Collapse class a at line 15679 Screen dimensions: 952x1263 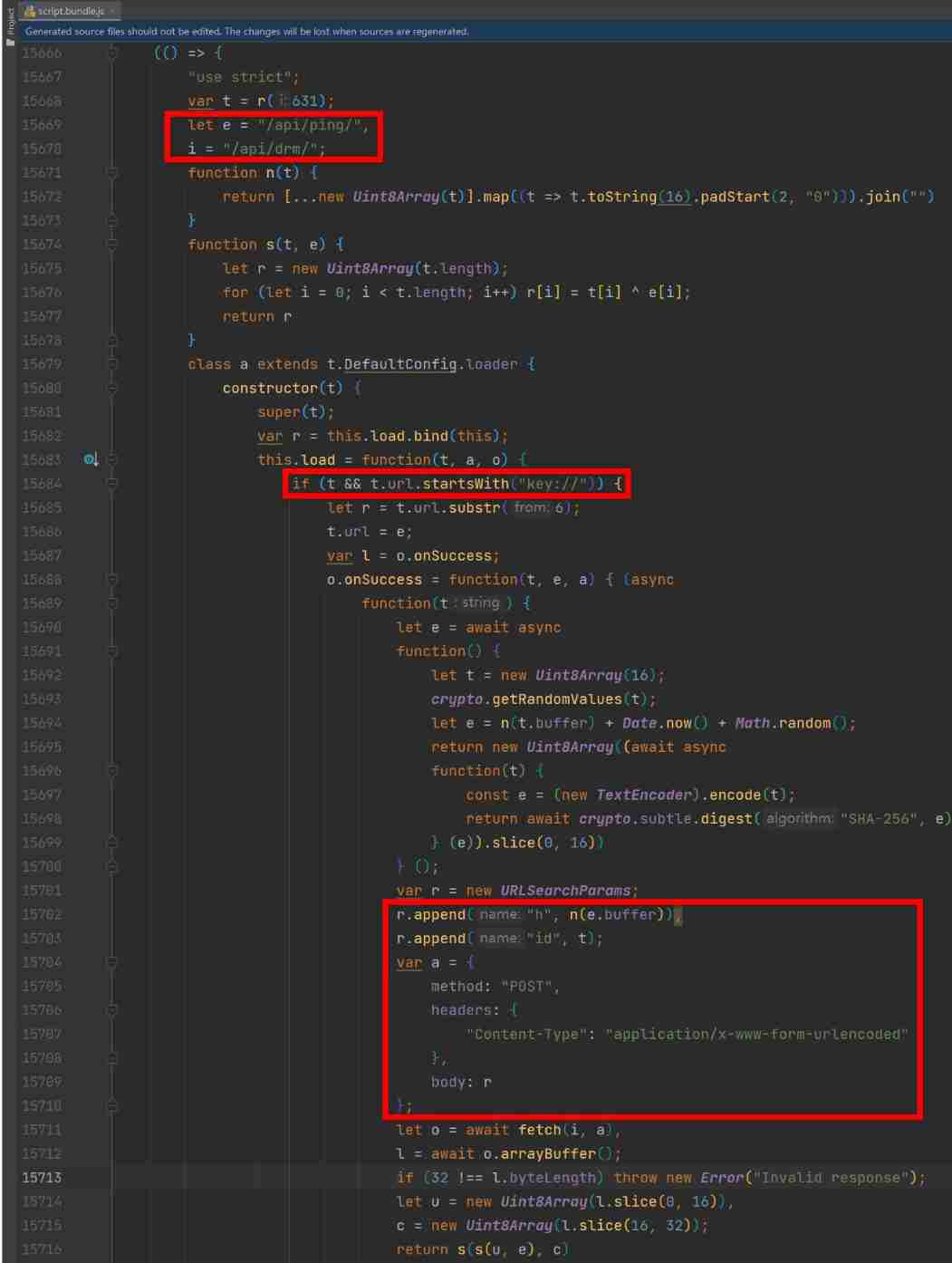coord(112,364)
